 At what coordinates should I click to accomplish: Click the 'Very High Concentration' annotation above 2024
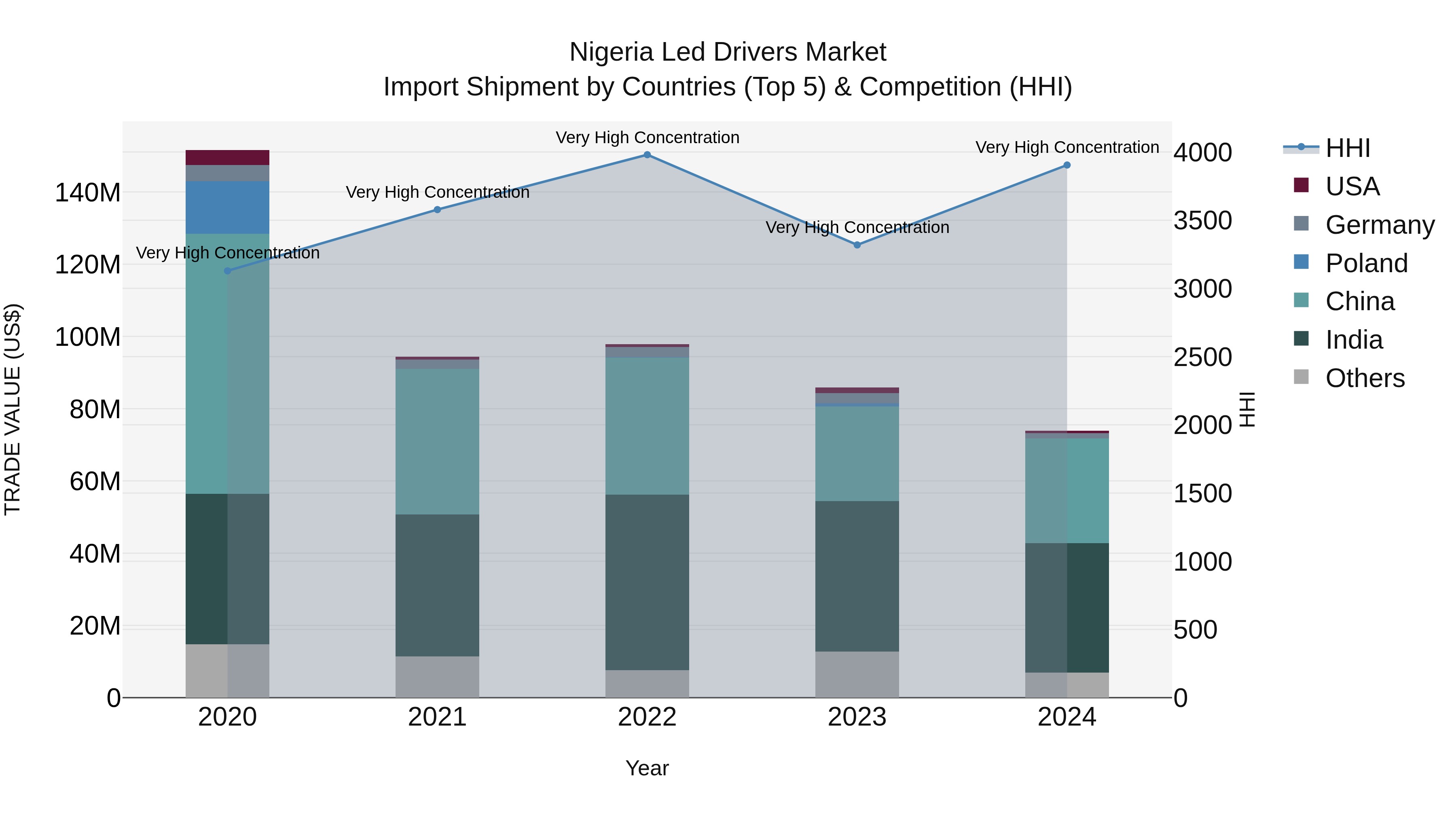[x=1067, y=147]
